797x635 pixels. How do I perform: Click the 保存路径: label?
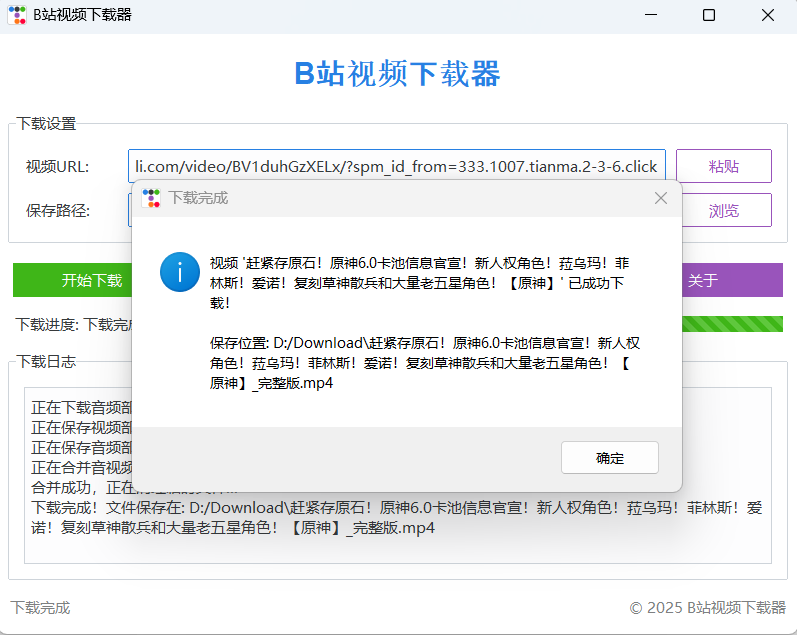point(58,210)
